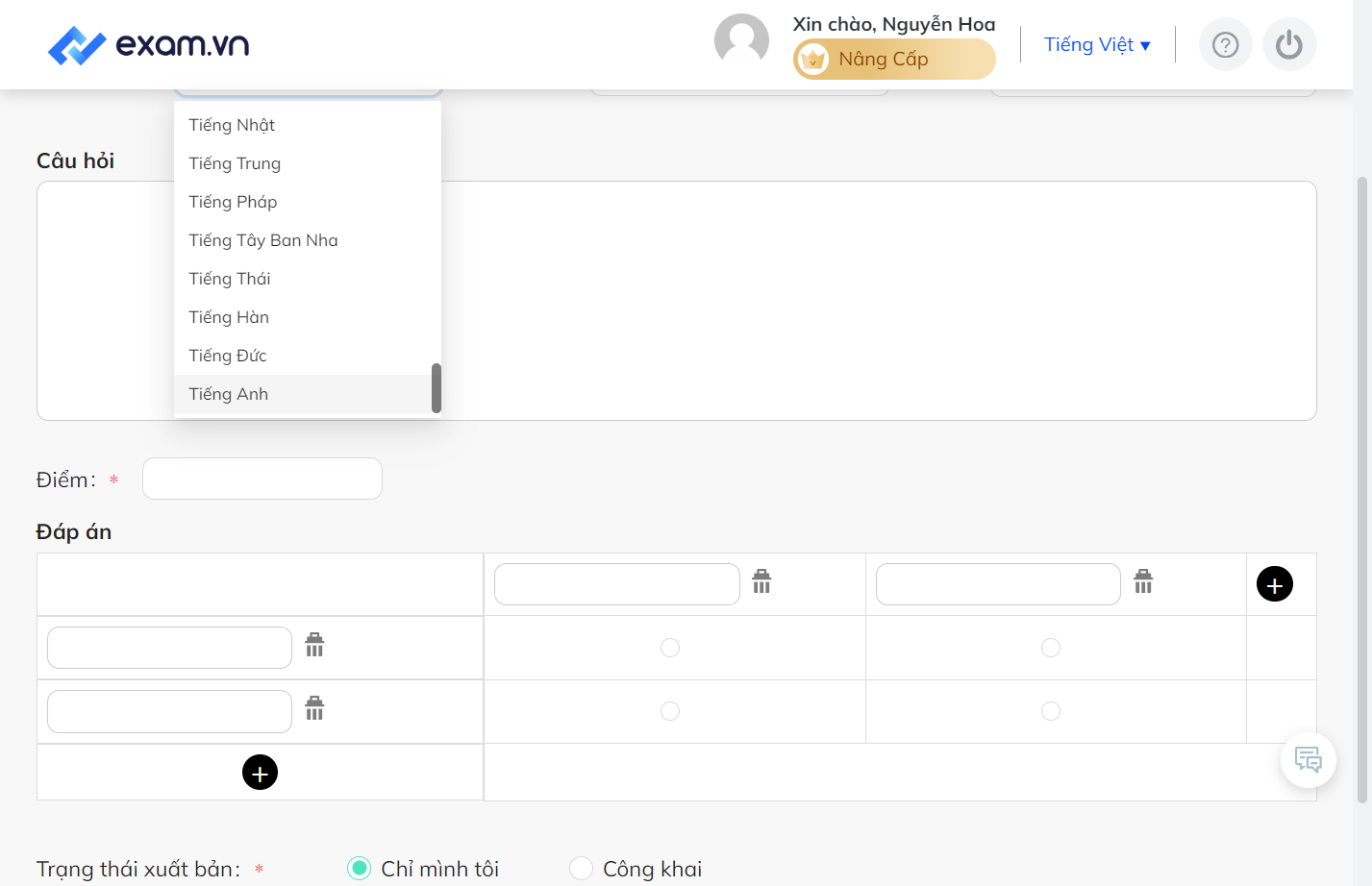This screenshot has height=886, width=1372.
Task: Click the exam.vn logo
Action: pyautogui.click(x=148, y=45)
